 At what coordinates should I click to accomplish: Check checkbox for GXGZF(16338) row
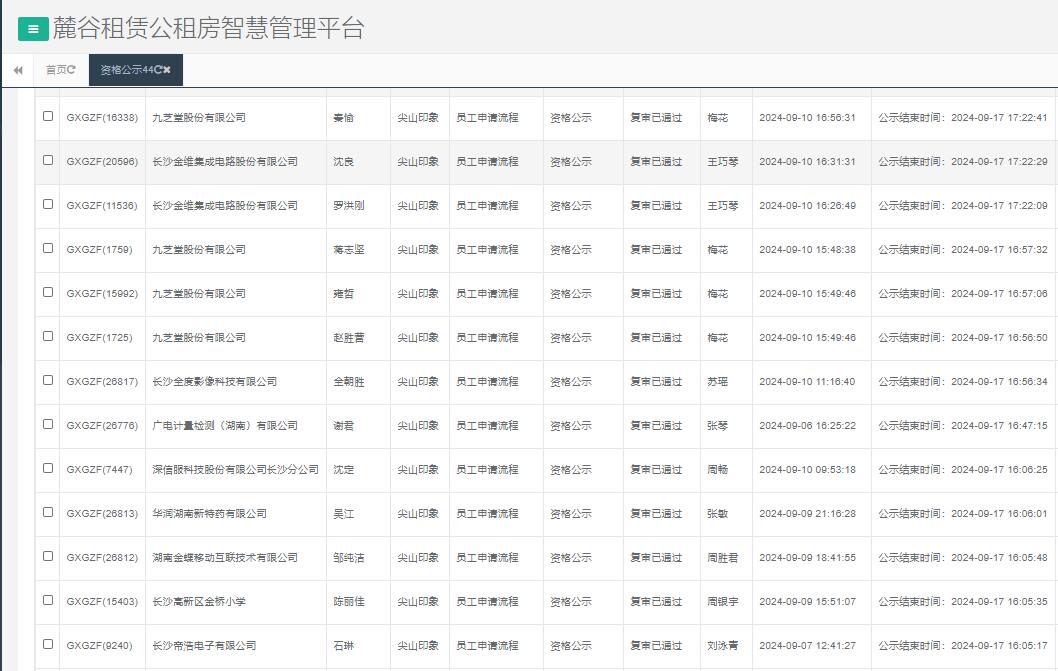tap(47, 117)
